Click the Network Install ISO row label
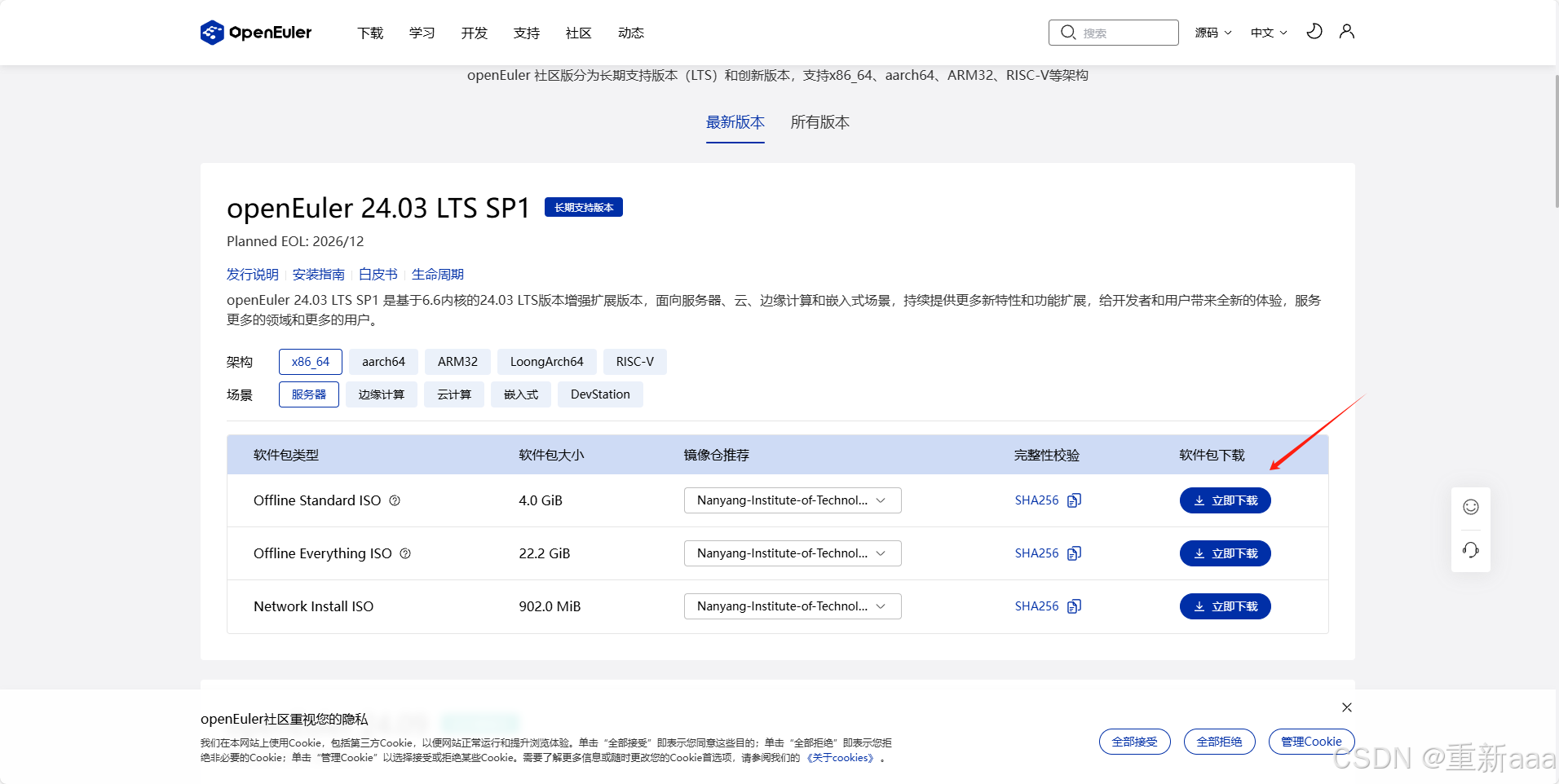The width and height of the screenshot is (1559, 784). [x=314, y=606]
